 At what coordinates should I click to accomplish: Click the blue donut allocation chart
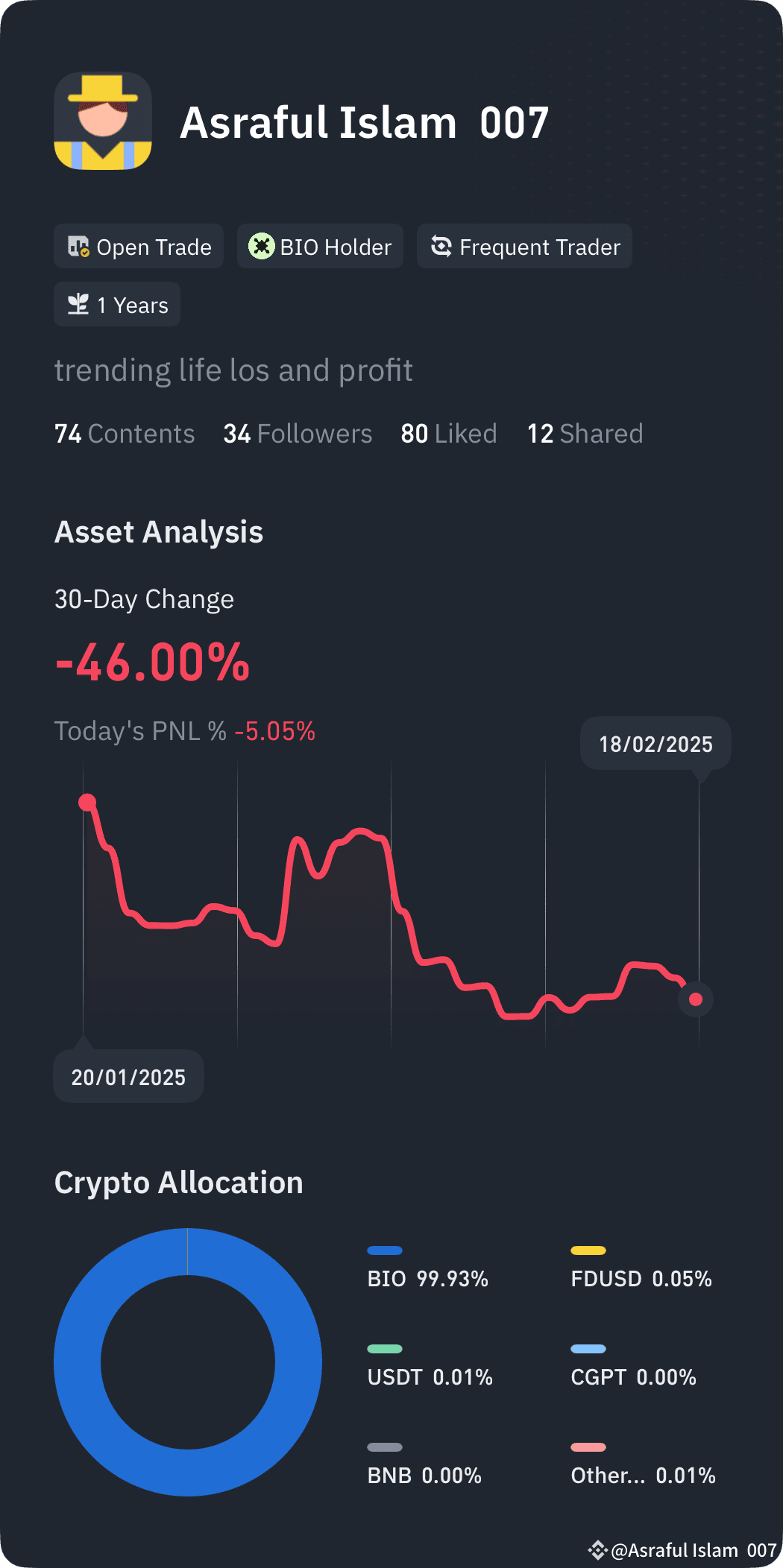click(x=188, y=1362)
